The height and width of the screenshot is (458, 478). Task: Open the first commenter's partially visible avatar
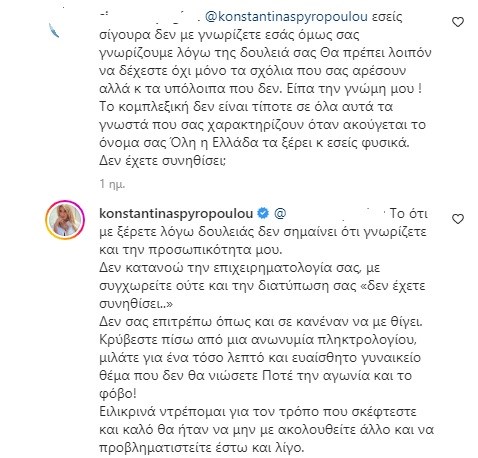(54, 30)
